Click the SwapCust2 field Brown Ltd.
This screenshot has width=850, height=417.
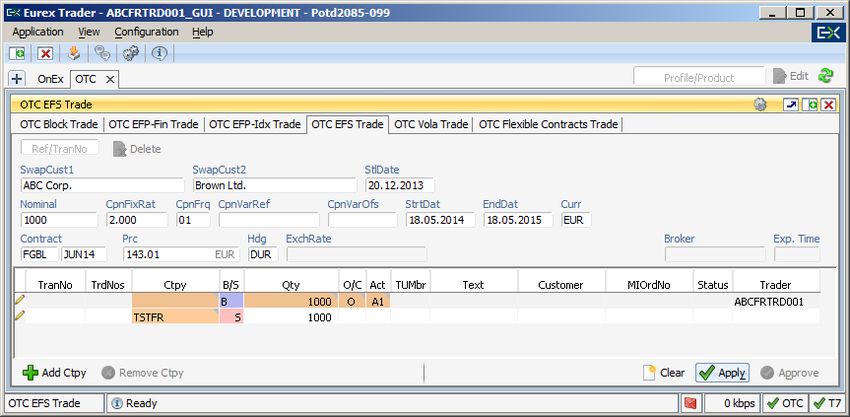(275, 185)
